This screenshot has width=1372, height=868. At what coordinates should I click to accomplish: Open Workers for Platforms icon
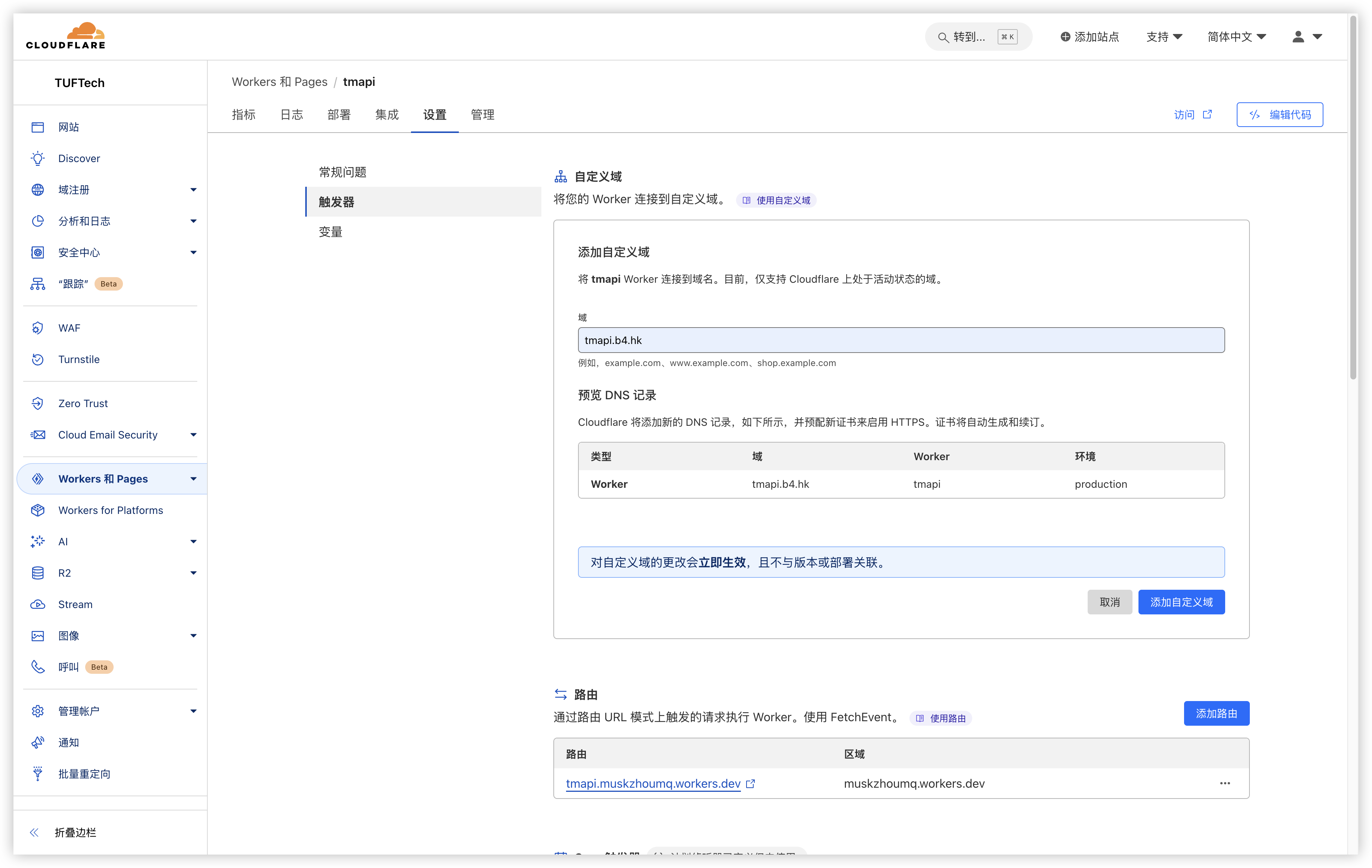point(38,510)
